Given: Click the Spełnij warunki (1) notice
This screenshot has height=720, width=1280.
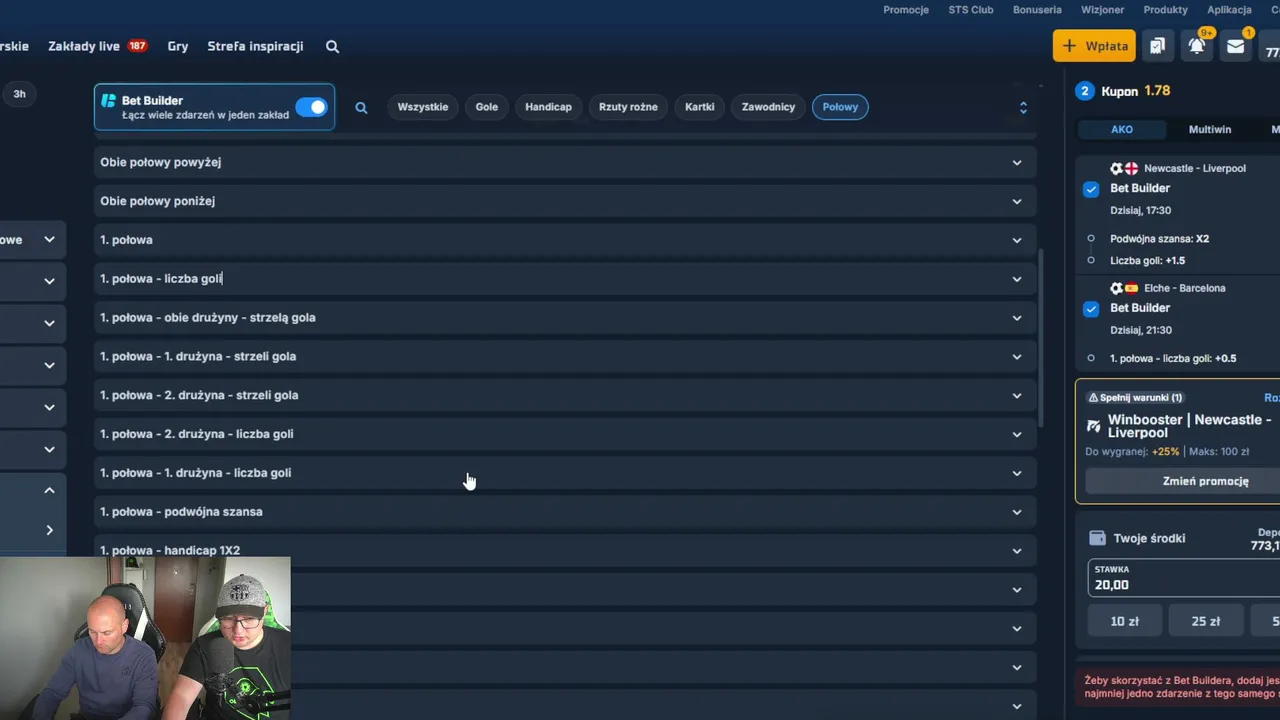Looking at the screenshot, I should pyautogui.click(x=1135, y=398).
